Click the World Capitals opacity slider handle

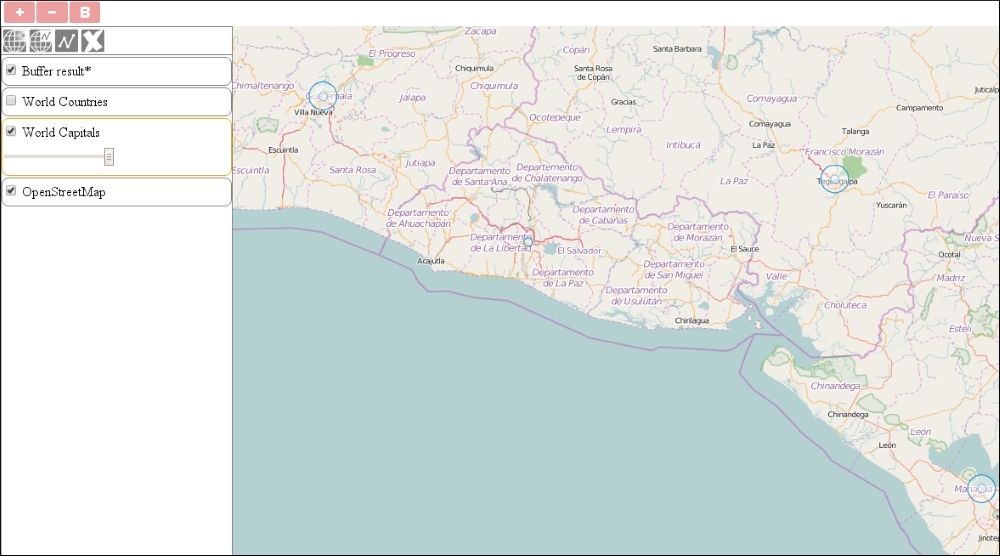tap(109, 156)
